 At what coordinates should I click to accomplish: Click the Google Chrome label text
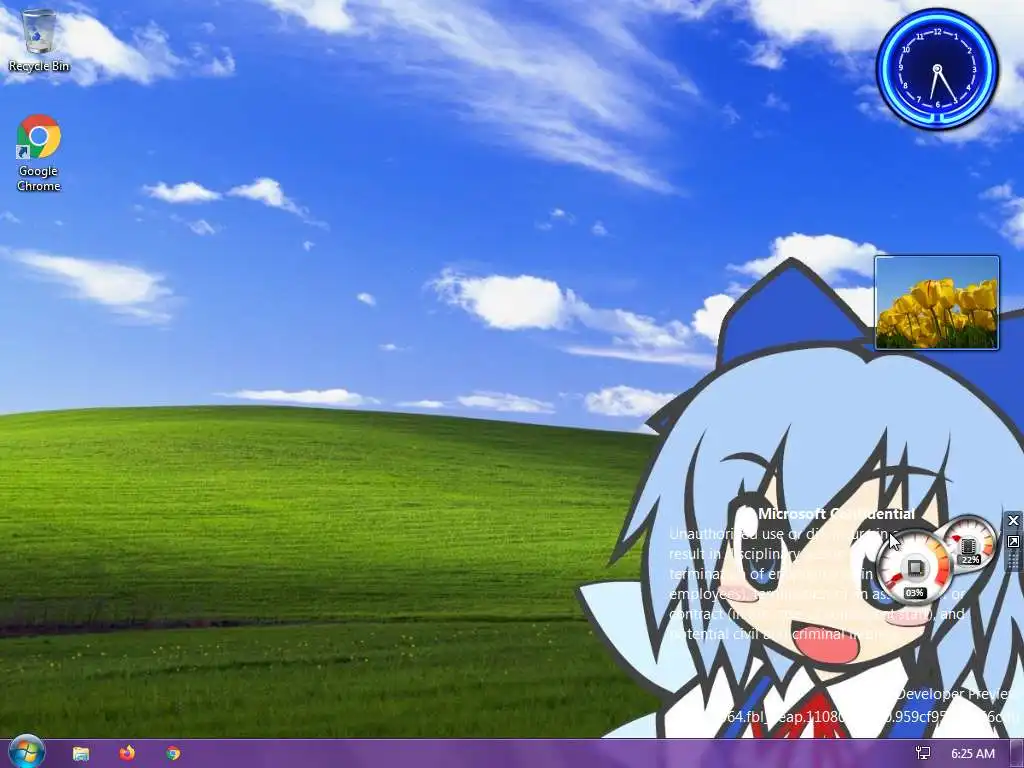[39, 178]
